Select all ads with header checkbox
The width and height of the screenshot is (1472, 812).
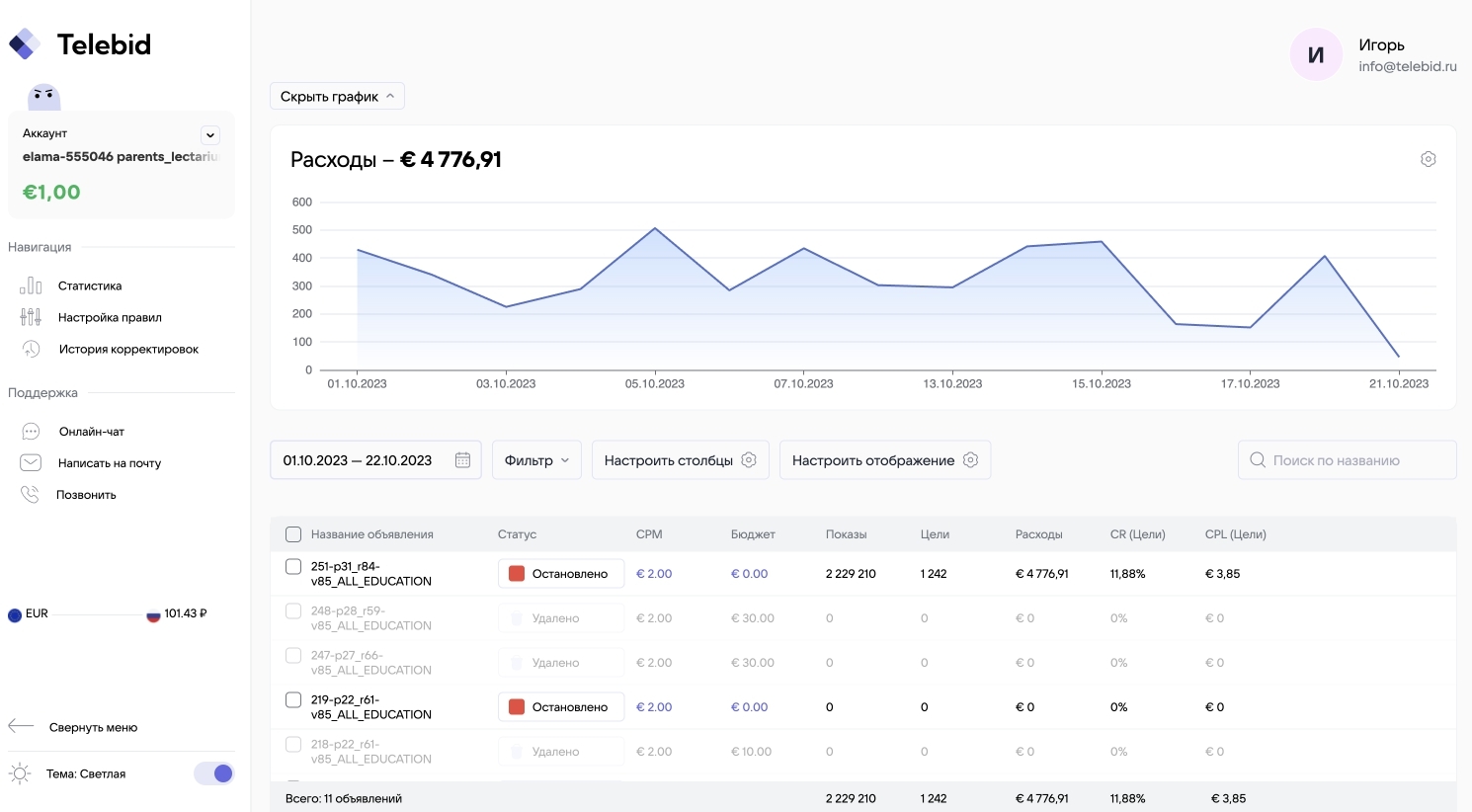click(x=293, y=534)
